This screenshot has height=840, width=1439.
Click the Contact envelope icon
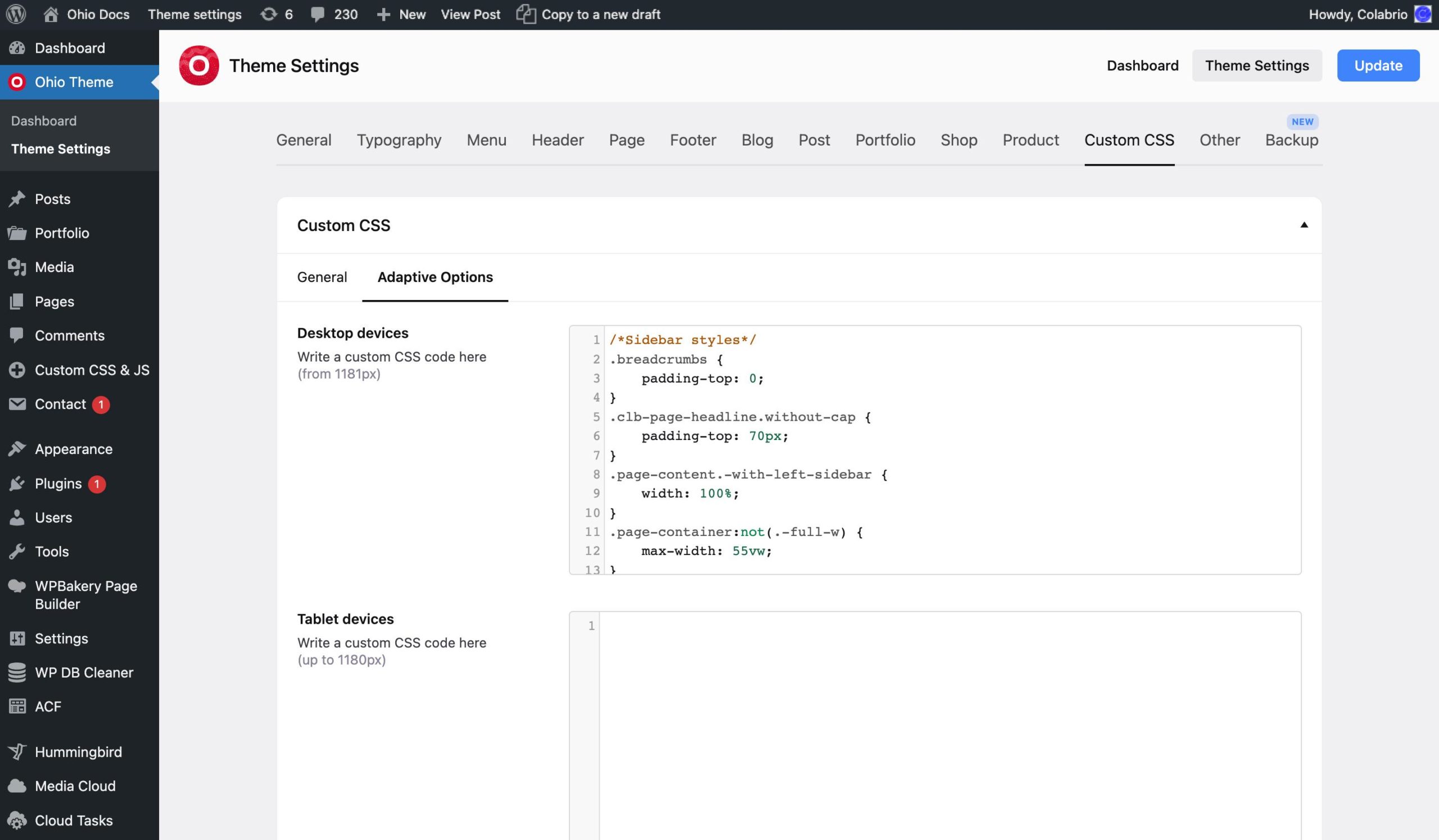(x=17, y=404)
